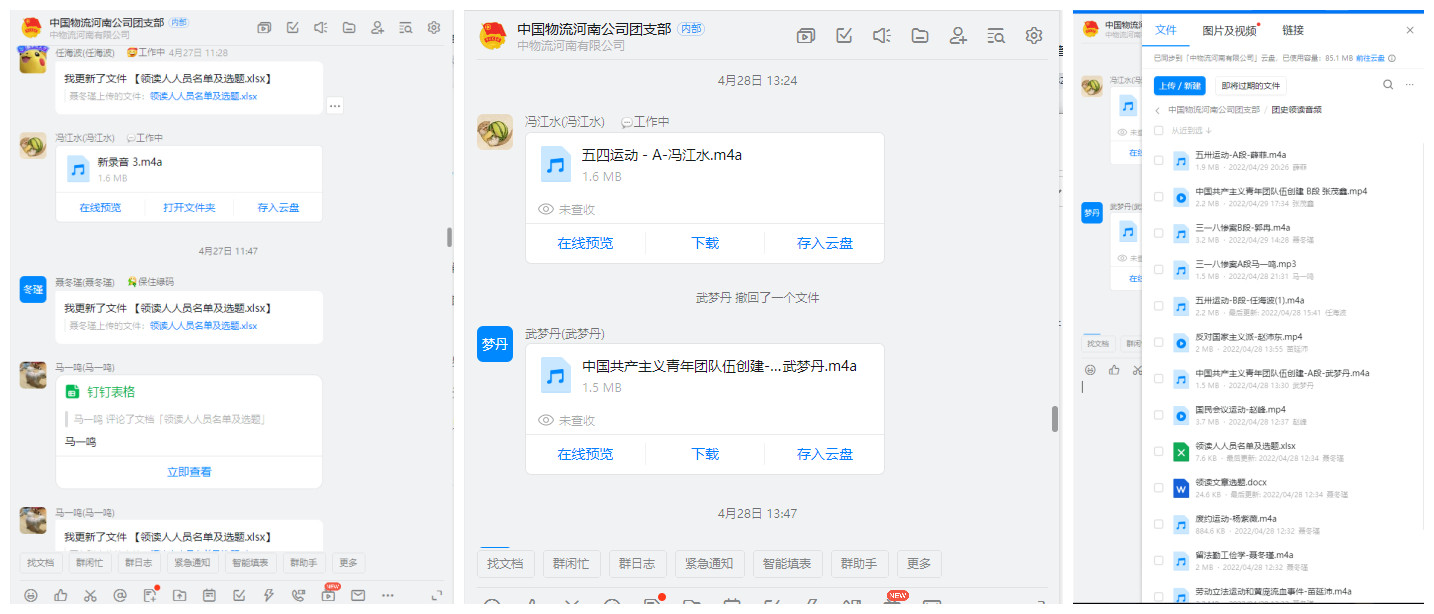Open the 前往云盘 link
Image resolution: width=1434 pixels, height=614 pixels.
(x=1368, y=58)
